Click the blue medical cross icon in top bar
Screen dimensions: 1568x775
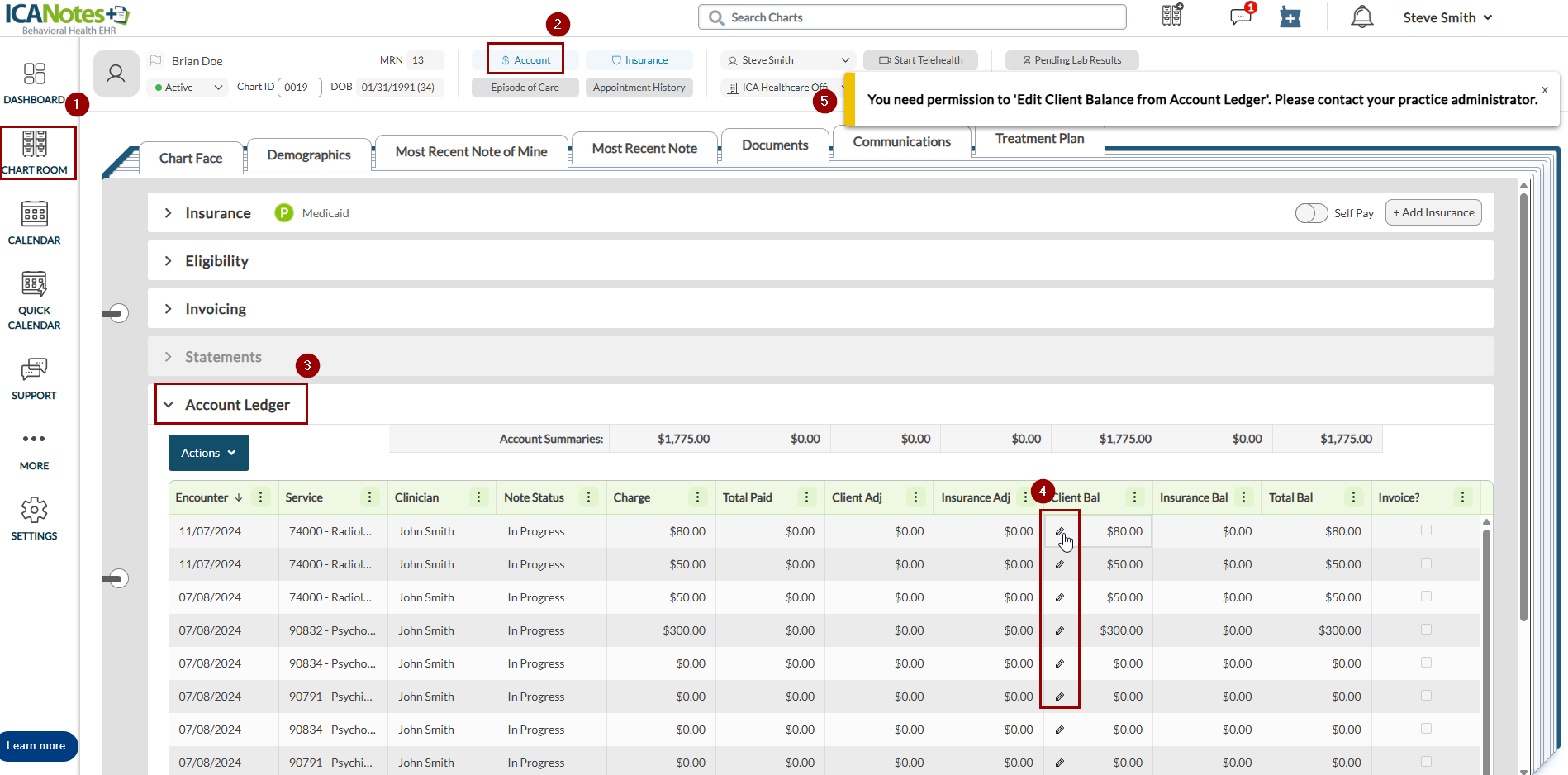(1290, 17)
